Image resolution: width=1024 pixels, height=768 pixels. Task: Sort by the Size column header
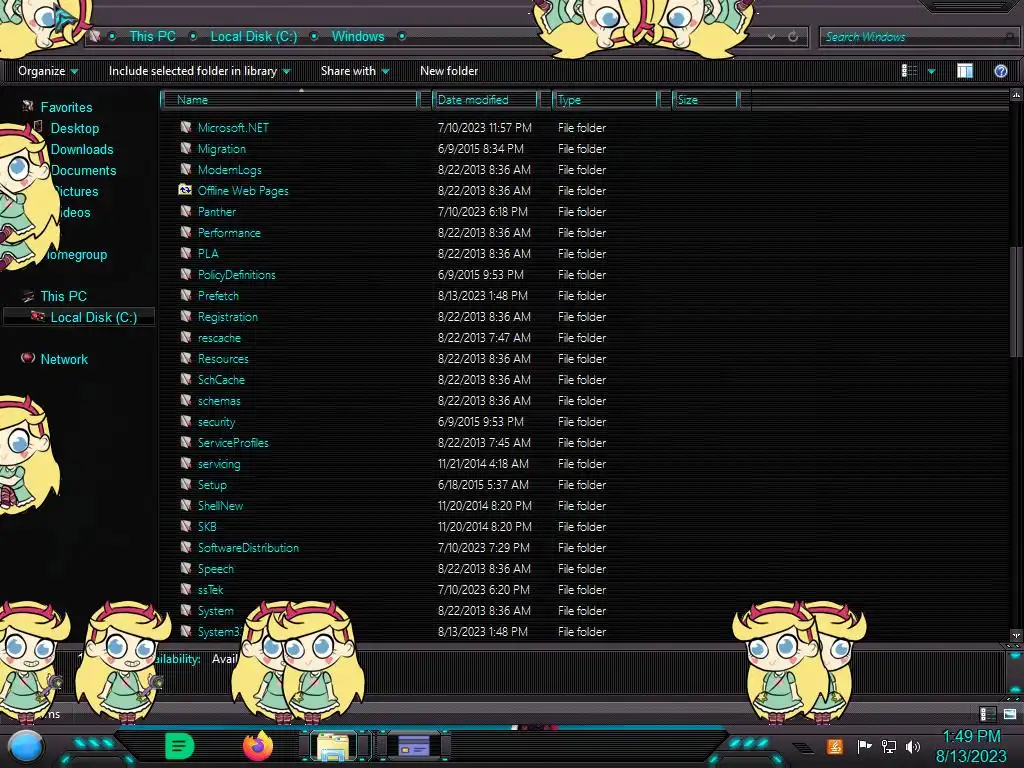click(x=705, y=99)
